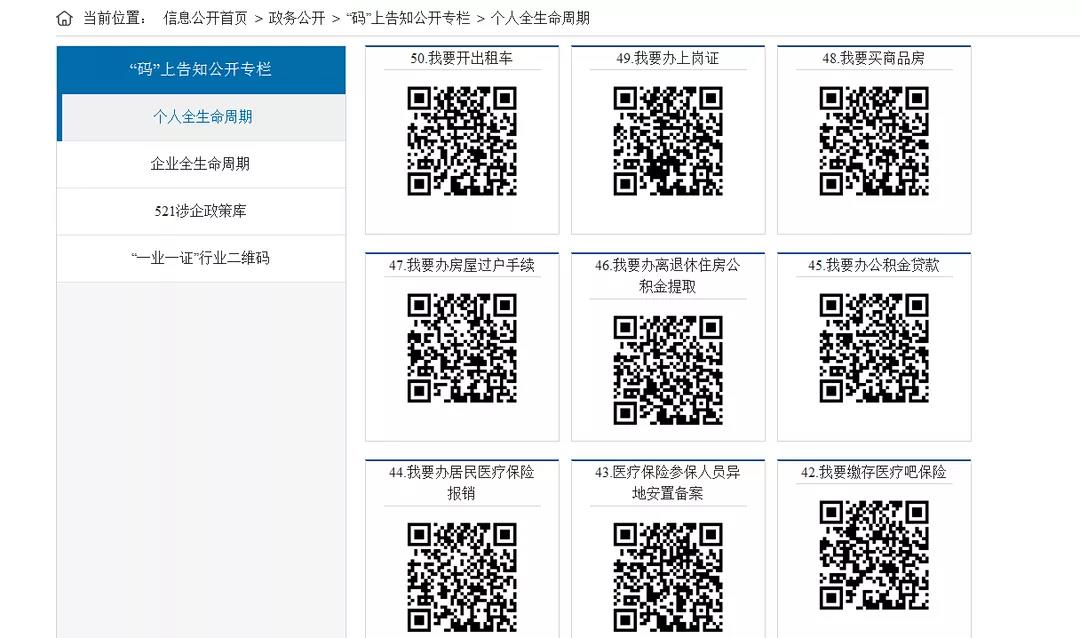
Task: Go to 政务公开 breadcrumb link
Action: tap(297, 19)
